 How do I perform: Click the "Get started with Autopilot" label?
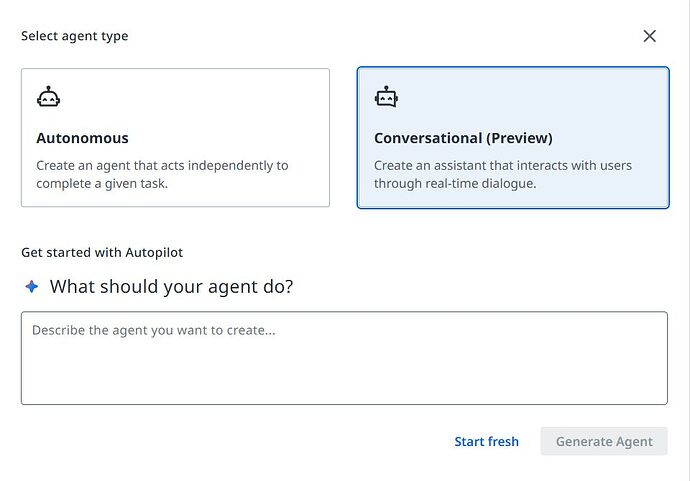(x=102, y=253)
